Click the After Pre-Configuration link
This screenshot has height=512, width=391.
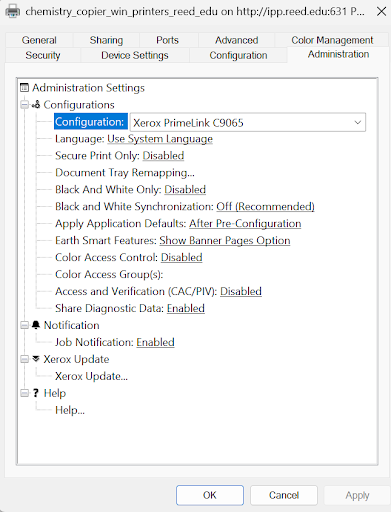click(x=245, y=223)
